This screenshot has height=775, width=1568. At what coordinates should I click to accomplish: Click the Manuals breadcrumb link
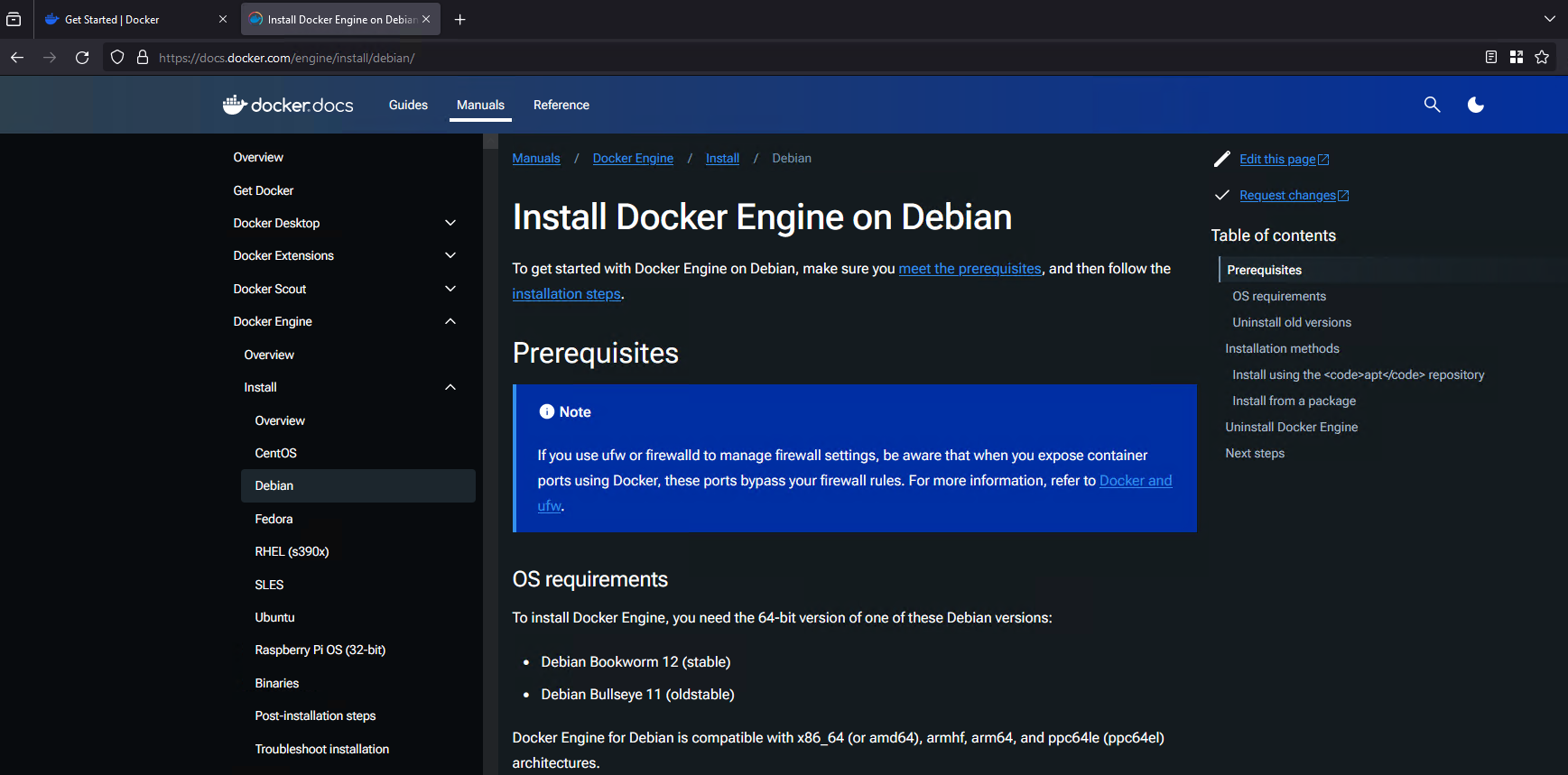tap(536, 158)
